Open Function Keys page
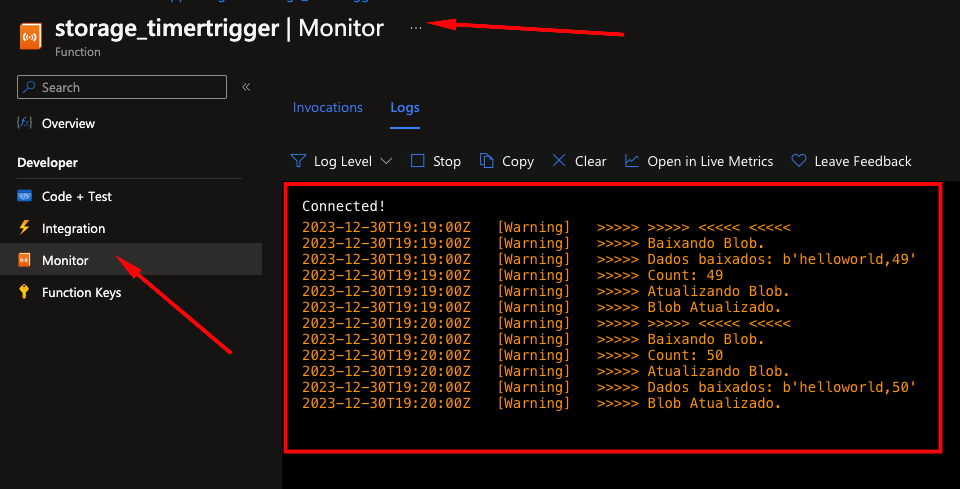Viewport: 960px width, 489px height. click(81, 293)
